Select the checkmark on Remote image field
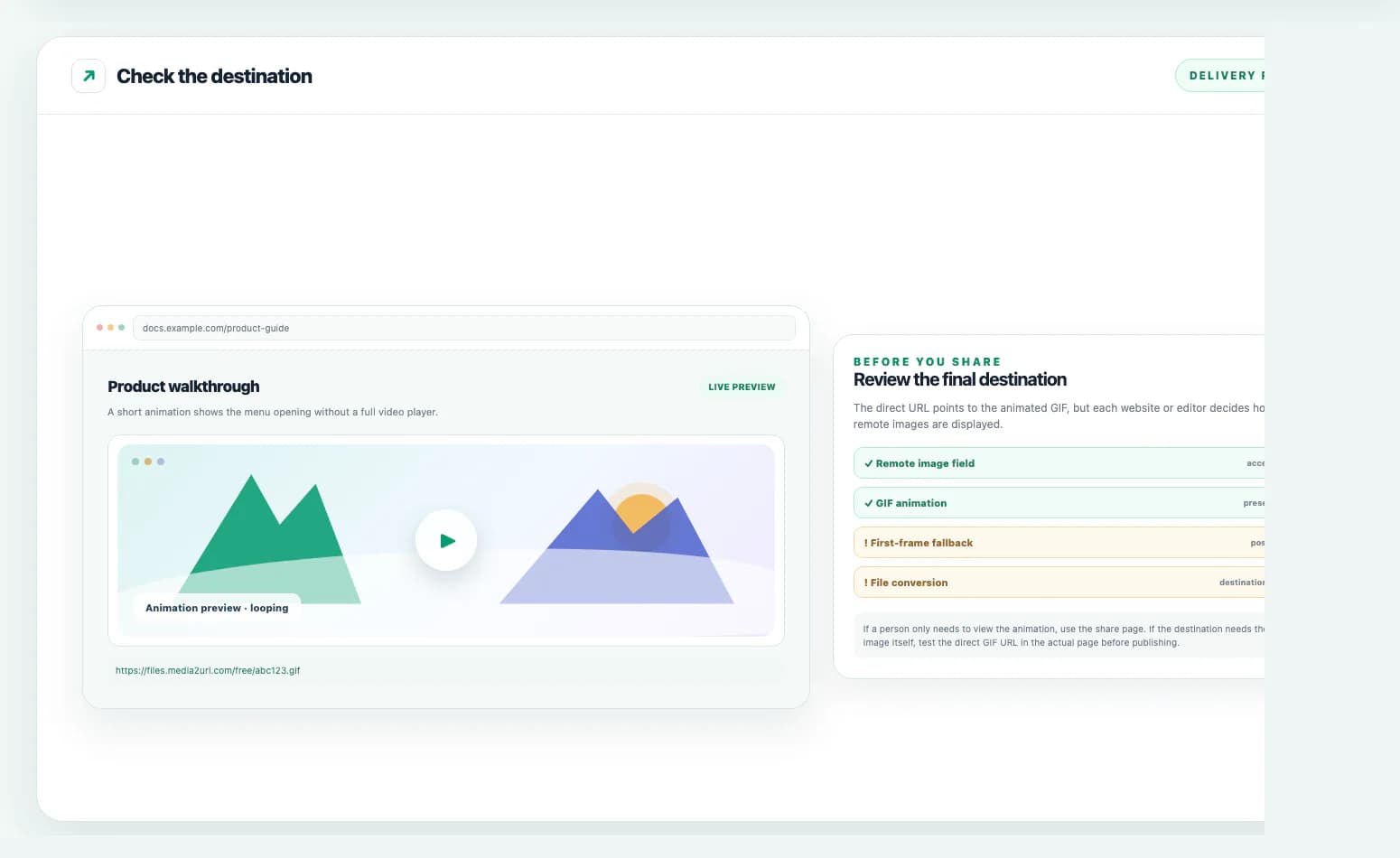This screenshot has height=858, width=1400. click(x=868, y=463)
